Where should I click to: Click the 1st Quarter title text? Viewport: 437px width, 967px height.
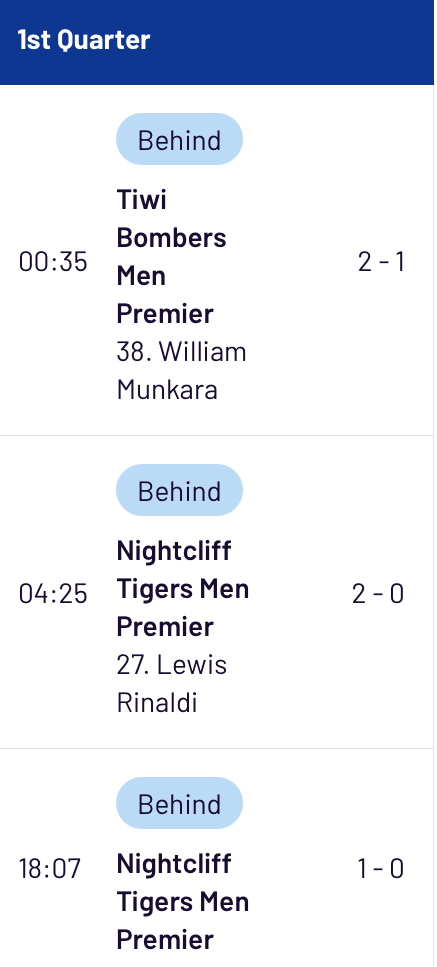(84, 40)
